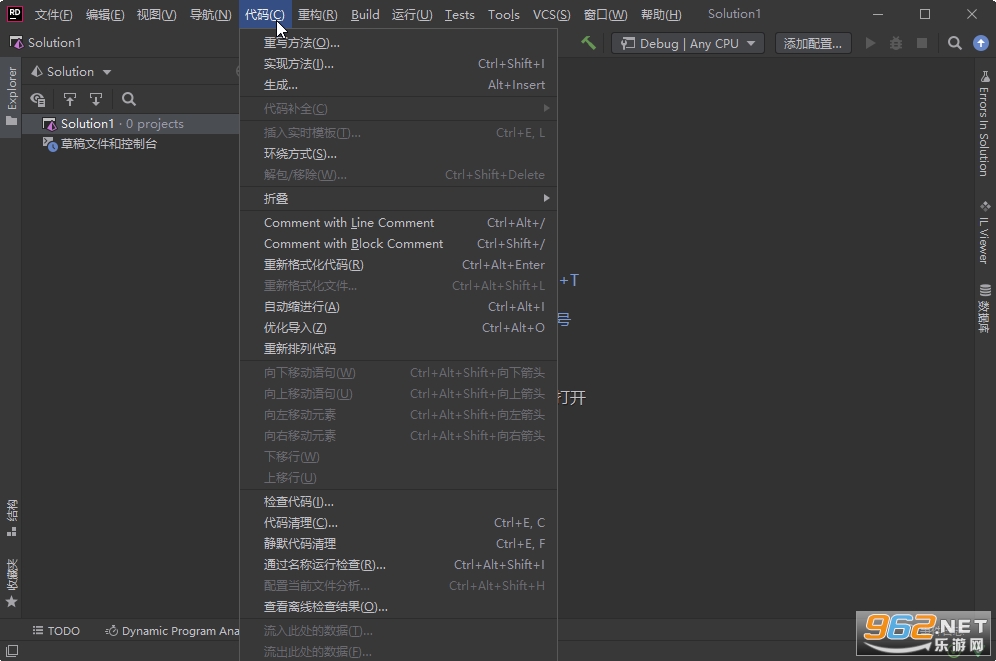This screenshot has height=661, width=996.
Task: Choose 优化导入(Z) menu item
Action: coord(398,328)
